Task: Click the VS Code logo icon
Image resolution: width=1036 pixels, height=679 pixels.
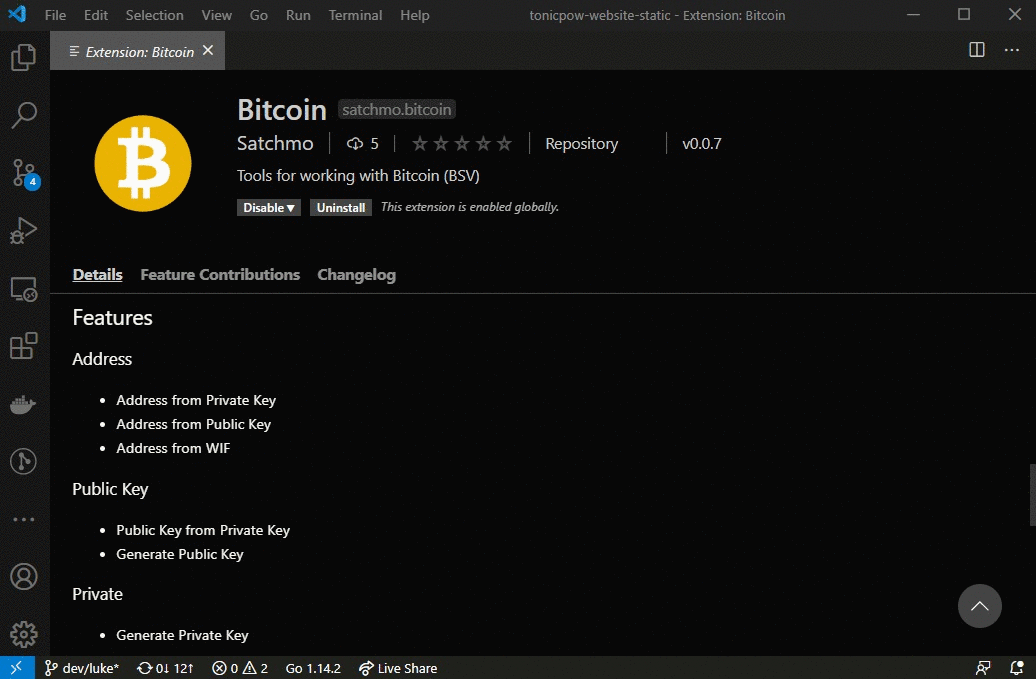Action: coord(18,14)
